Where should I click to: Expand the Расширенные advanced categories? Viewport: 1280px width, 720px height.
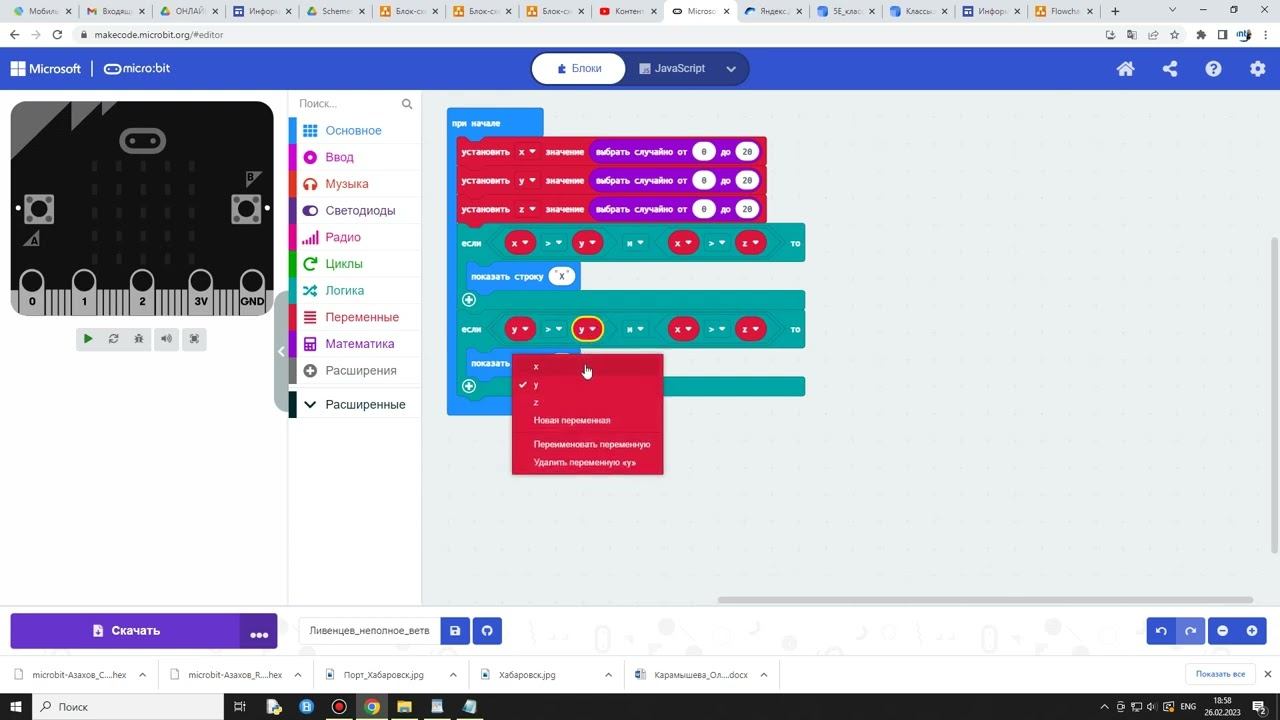tap(355, 405)
